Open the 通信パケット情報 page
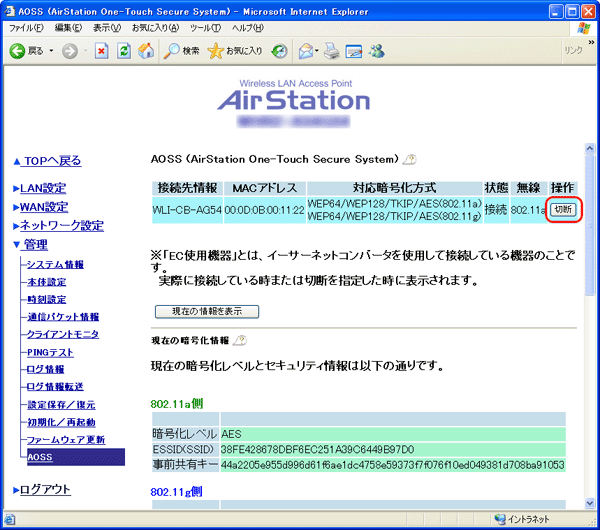The width and height of the screenshot is (600, 530). [x=63, y=317]
